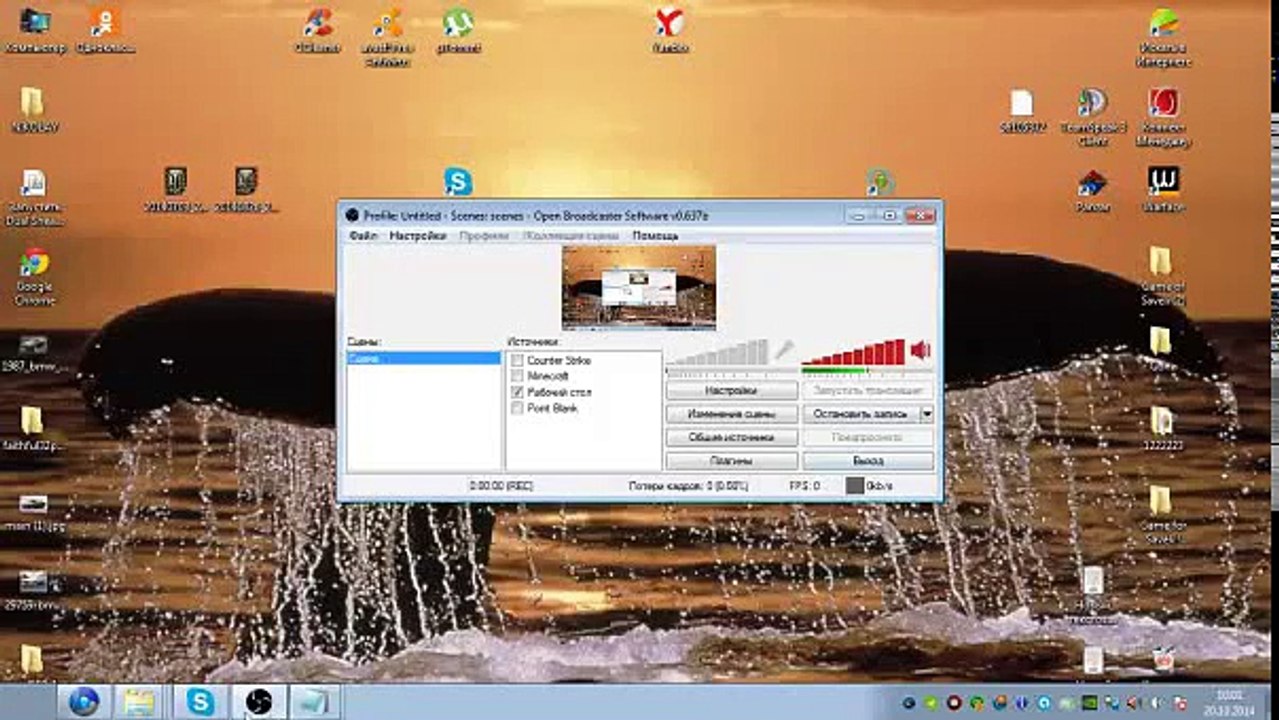Click the Плагины button

[732, 461]
